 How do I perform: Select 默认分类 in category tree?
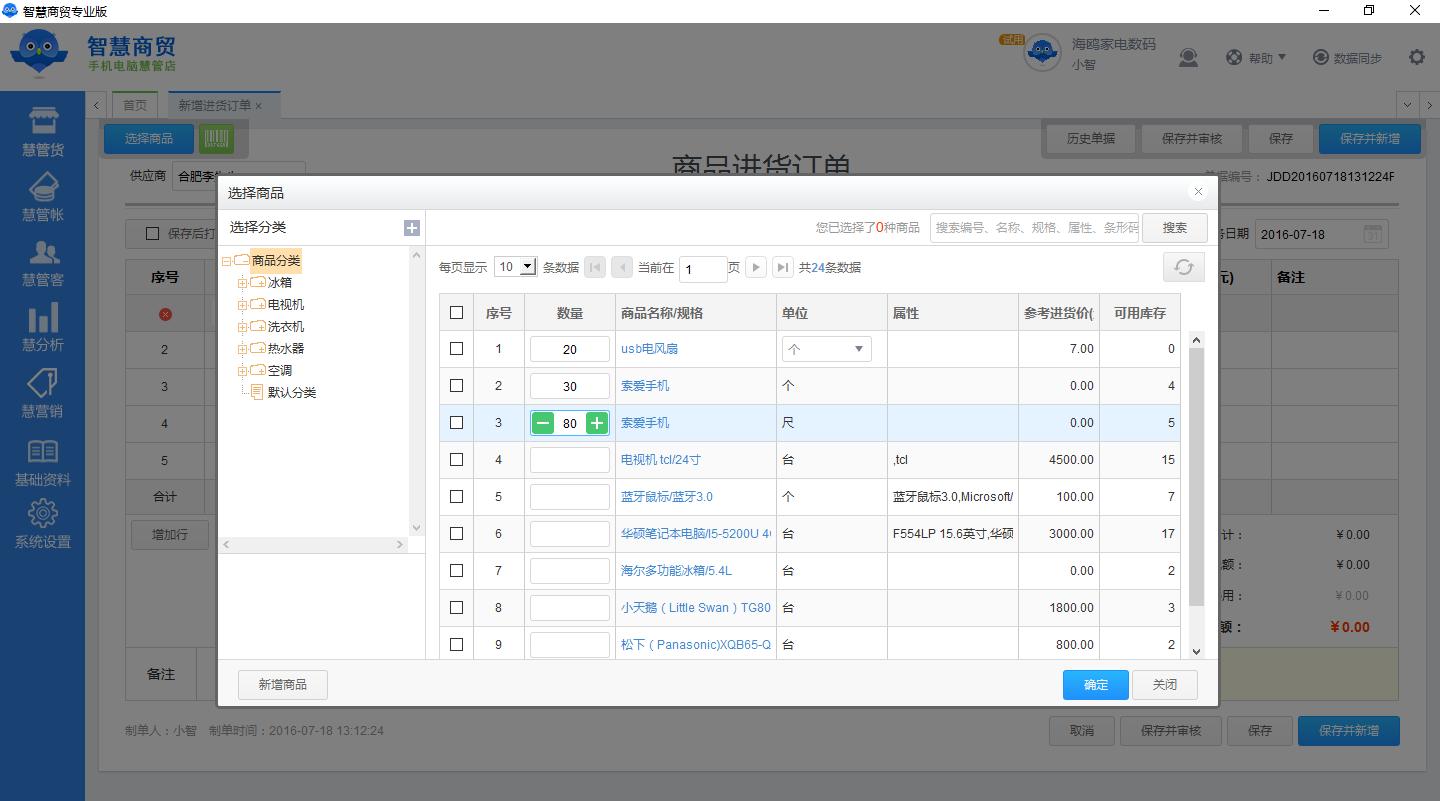[x=291, y=392]
